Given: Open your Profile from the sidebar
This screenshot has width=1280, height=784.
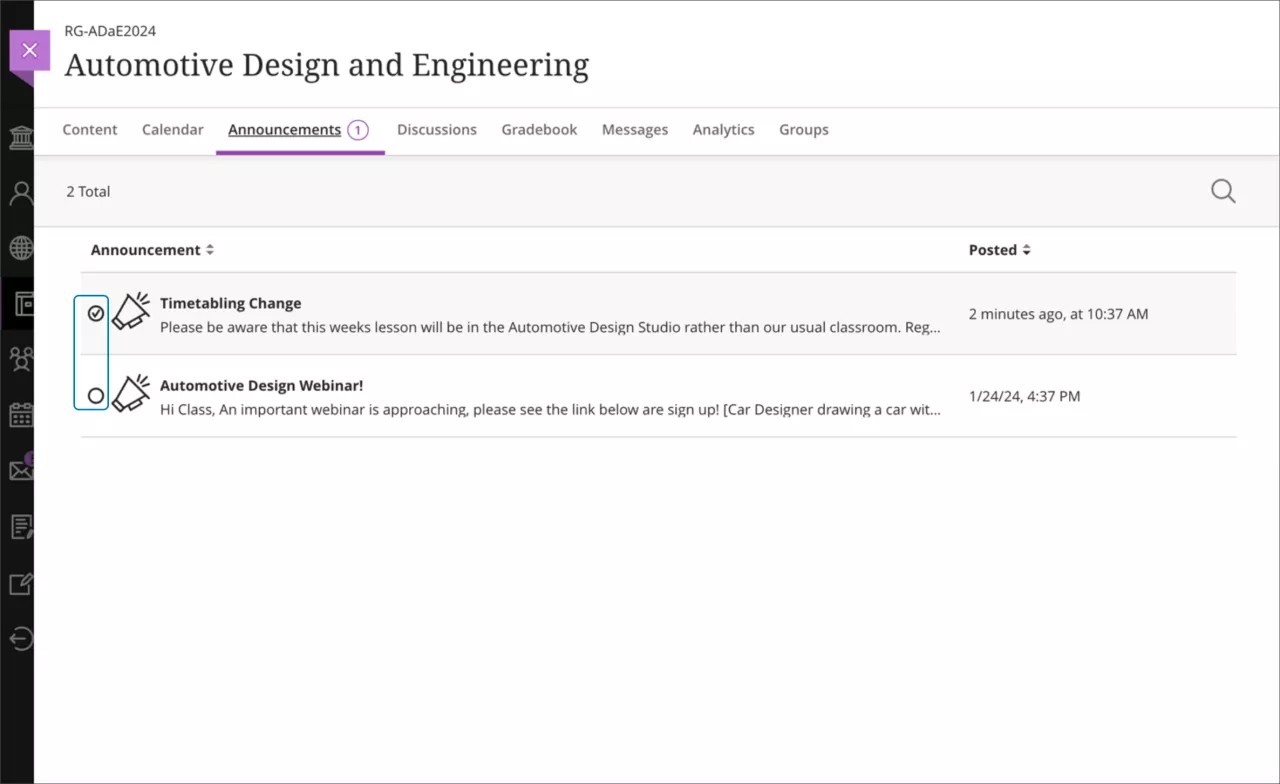Looking at the screenshot, I should click(21, 193).
